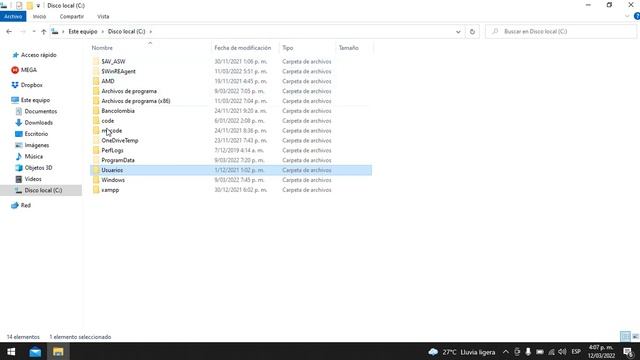Image resolution: width=640 pixels, height=360 pixels.
Task: Select the Windows folder icon
Action: [x=96, y=180]
